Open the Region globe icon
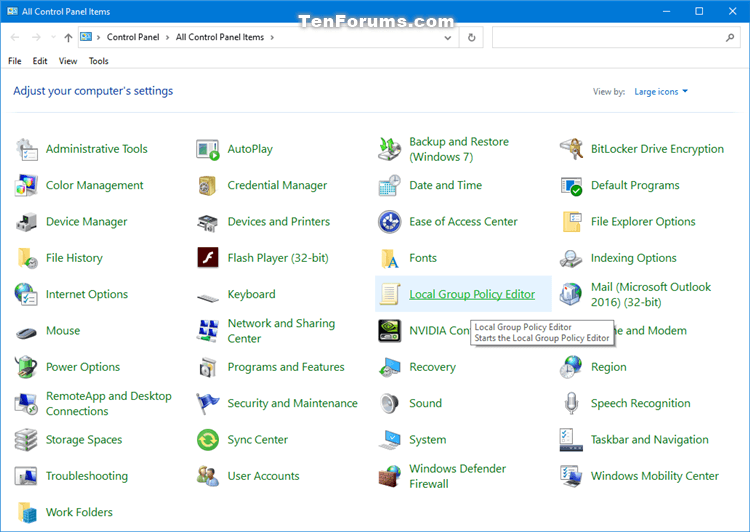This screenshot has height=532, width=750. [571, 367]
